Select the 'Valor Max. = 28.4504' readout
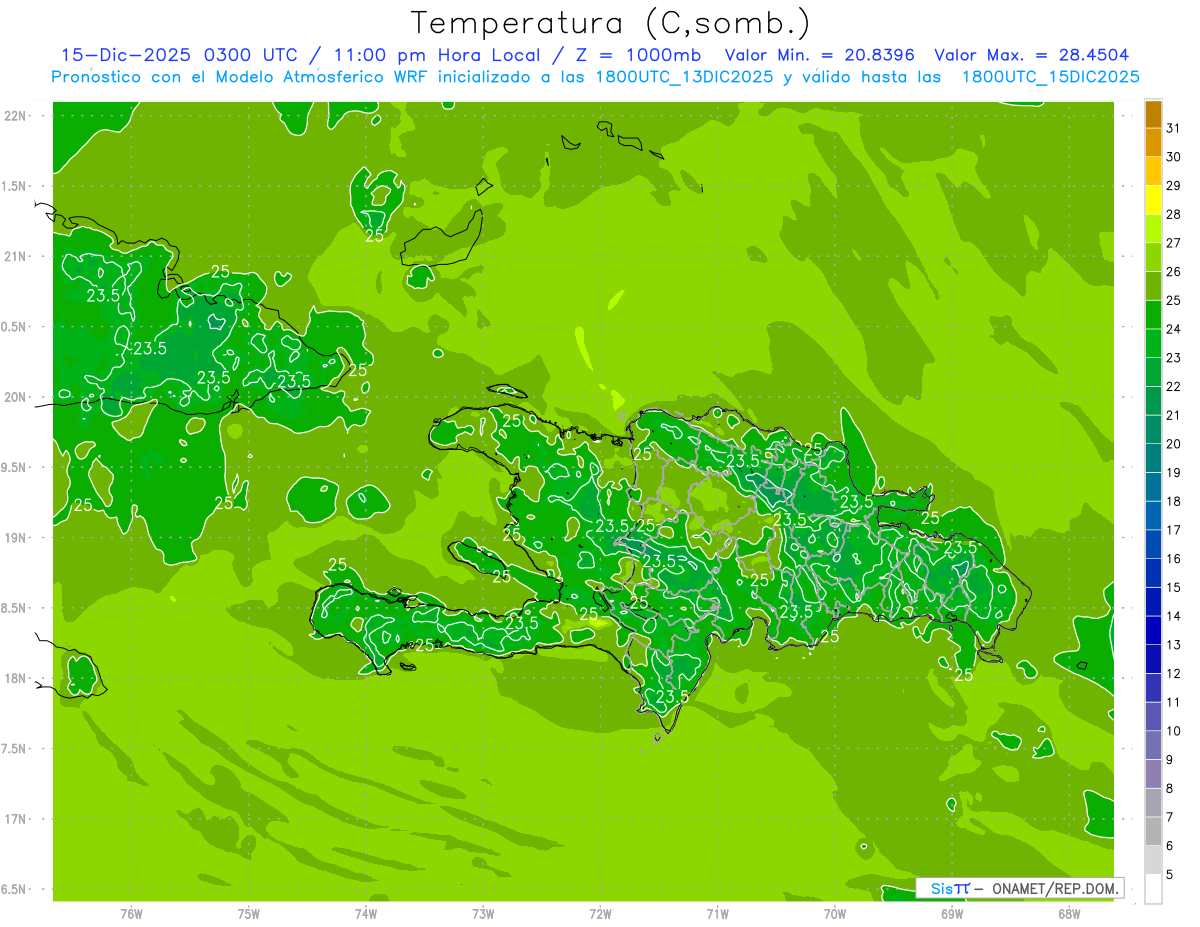The image size is (1200, 927). [1032, 55]
